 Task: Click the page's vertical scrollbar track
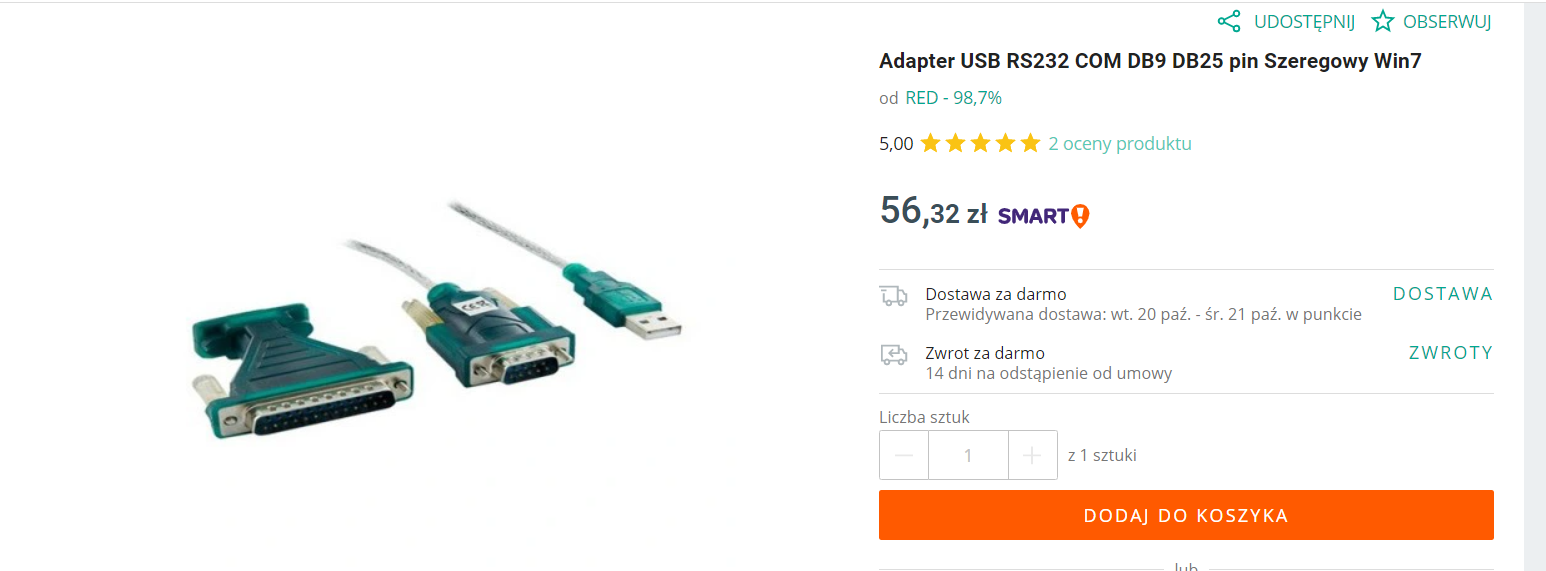(x=1534, y=300)
